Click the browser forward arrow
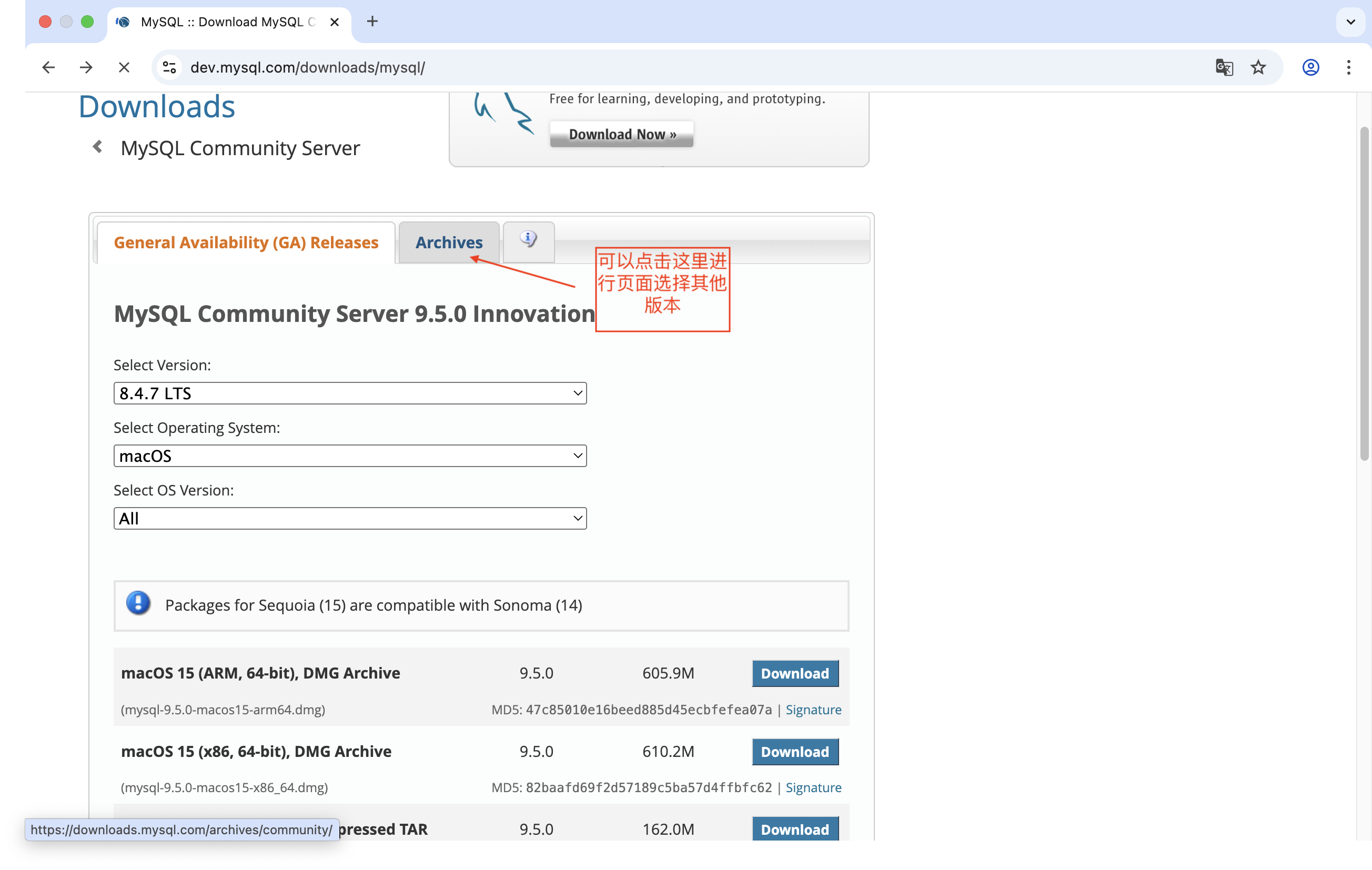The image size is (1372, 870). (86, 68)
